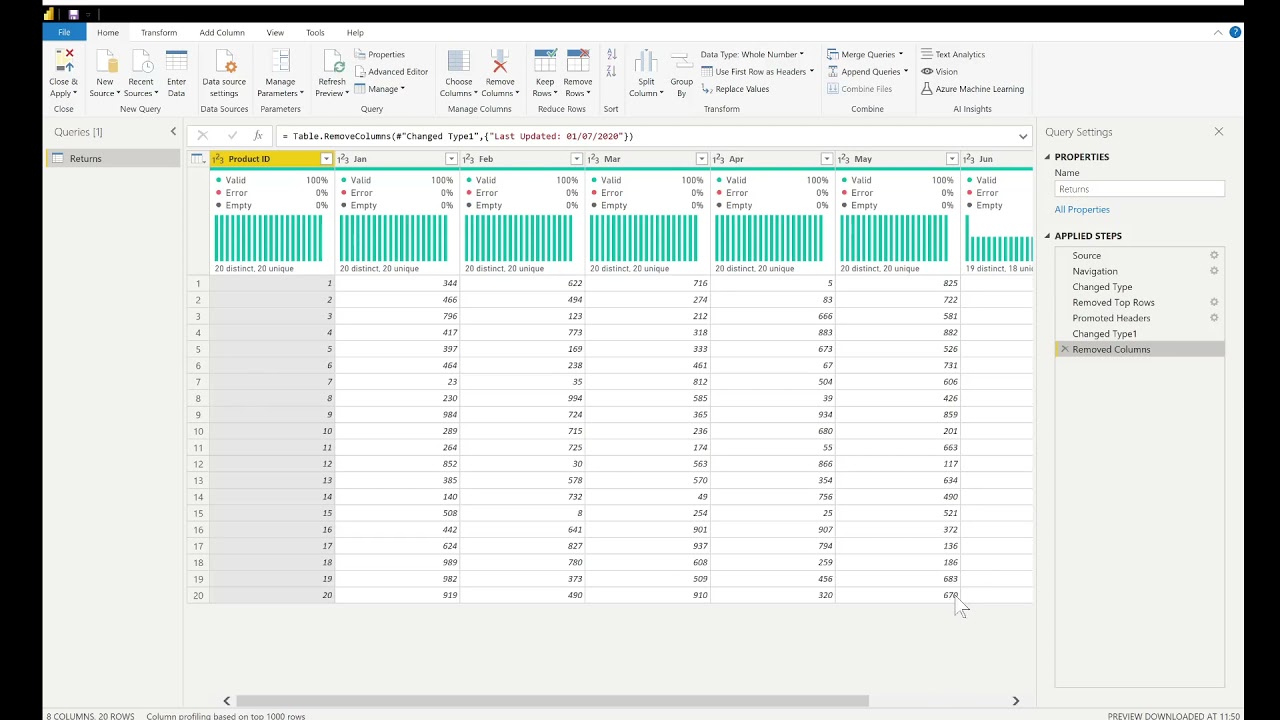This screenshot has height=720, width=1280.
Task: Open the gear settings for Promoted Headers
Action: coord(1214,318)
